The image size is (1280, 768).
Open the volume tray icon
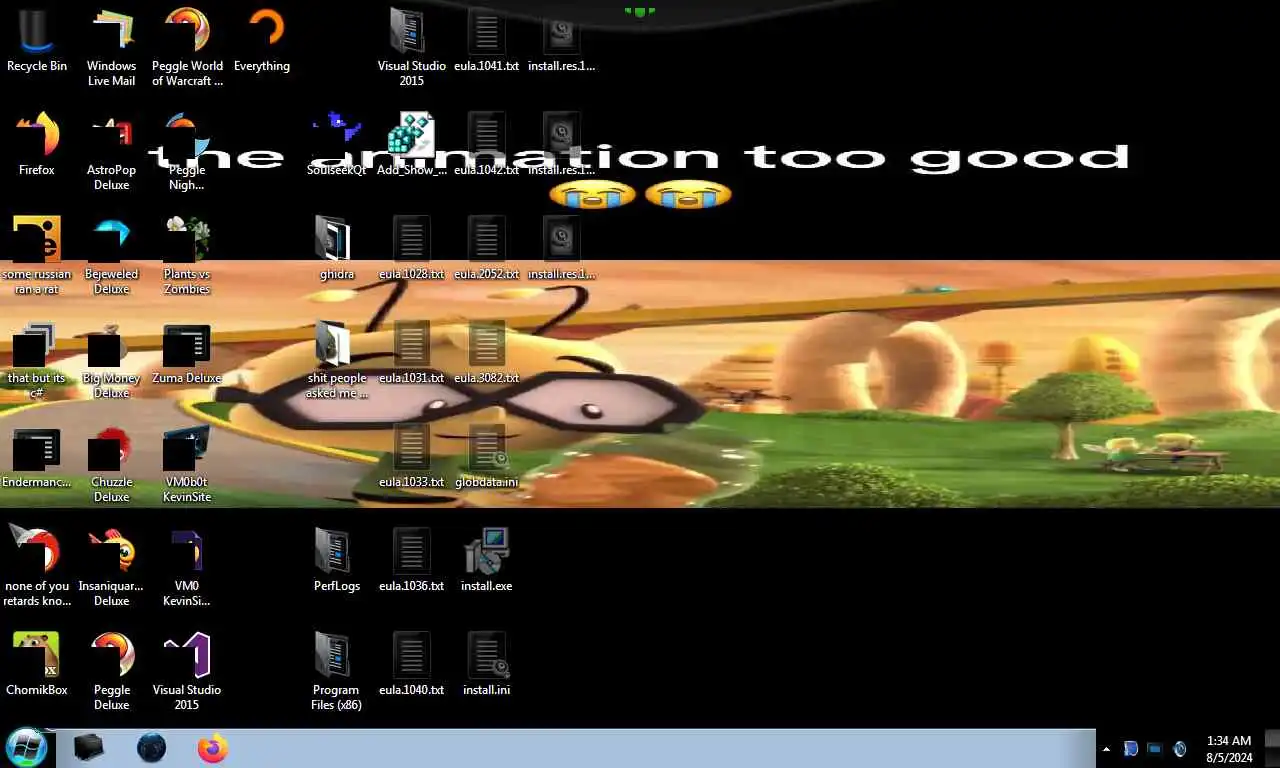coord(1180,749)
